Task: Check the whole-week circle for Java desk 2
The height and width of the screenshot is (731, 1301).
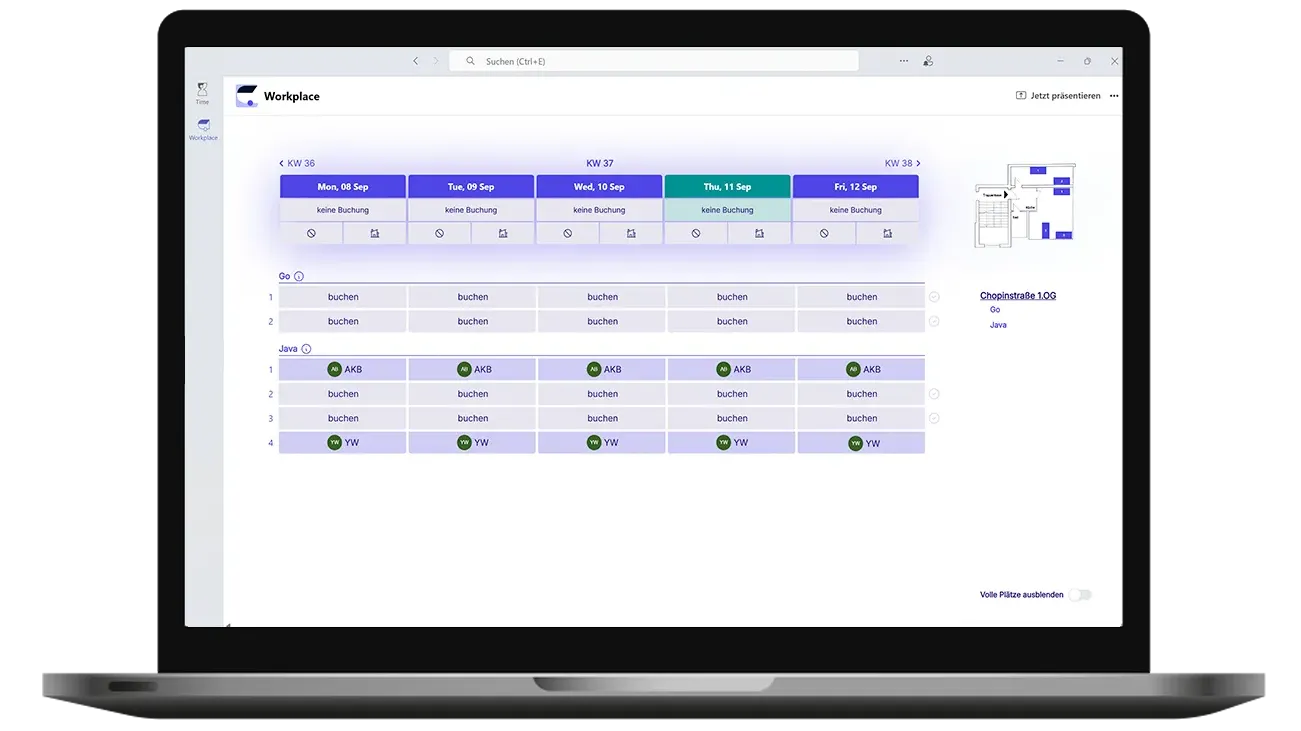Action: click(934, 394)
